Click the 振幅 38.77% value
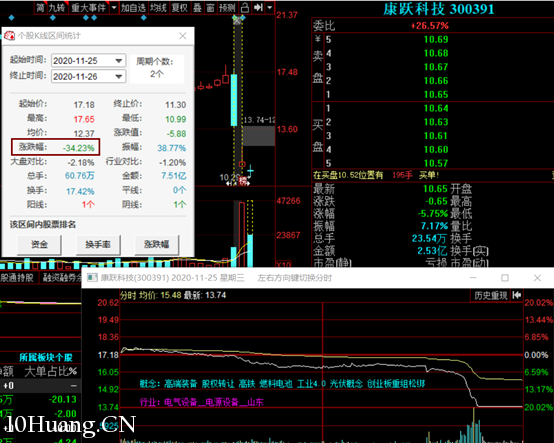The width and height of the screenshot is (554, 443). (171, 148)
